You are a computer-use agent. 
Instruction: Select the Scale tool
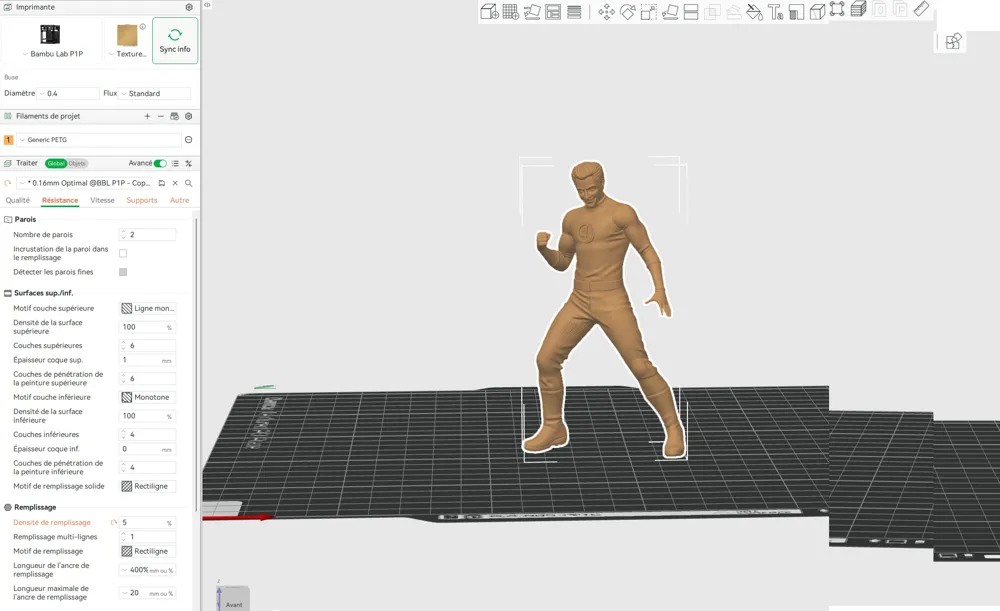click(x=649, y=12)
